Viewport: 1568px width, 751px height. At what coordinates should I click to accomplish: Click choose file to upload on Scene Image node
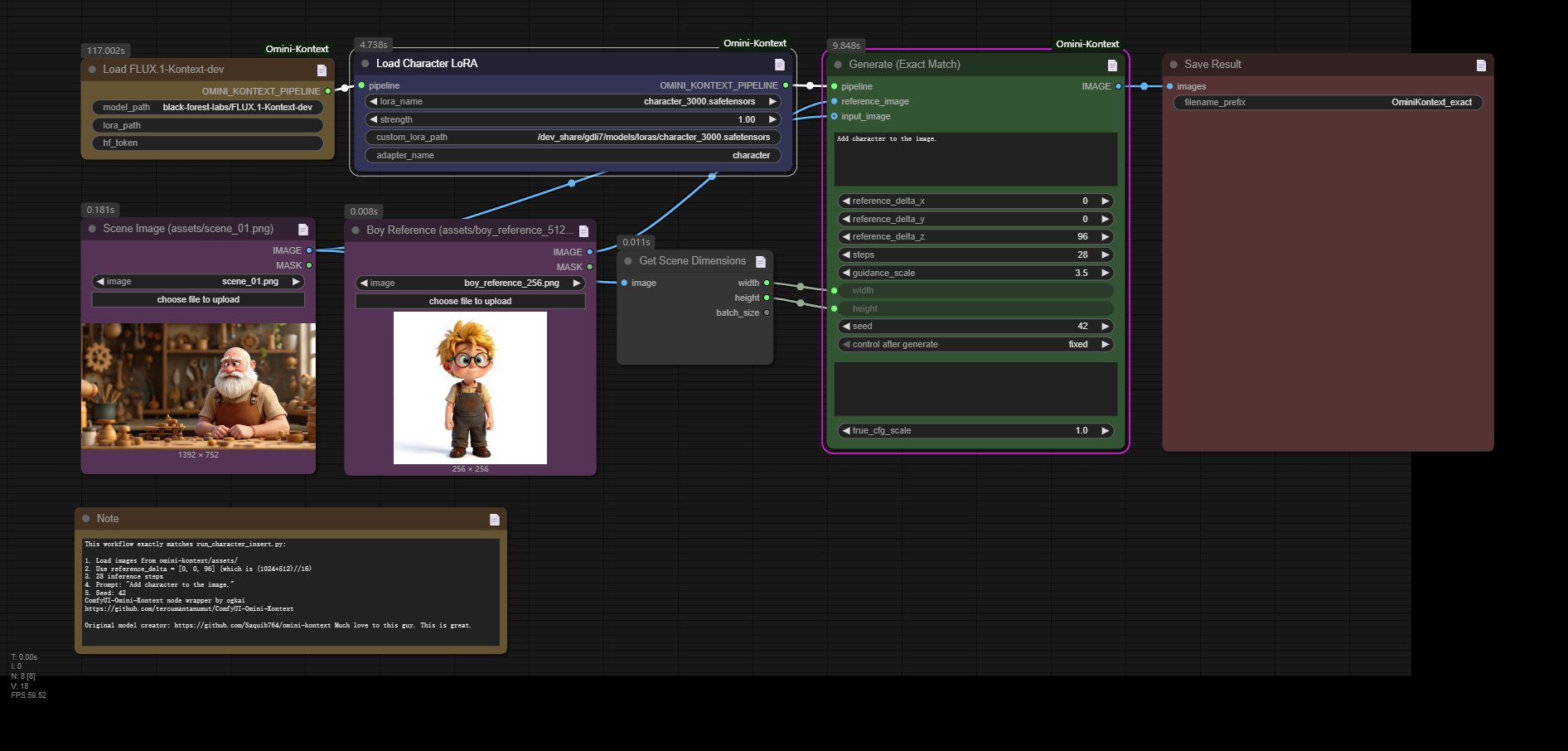[x=197, y=299]
